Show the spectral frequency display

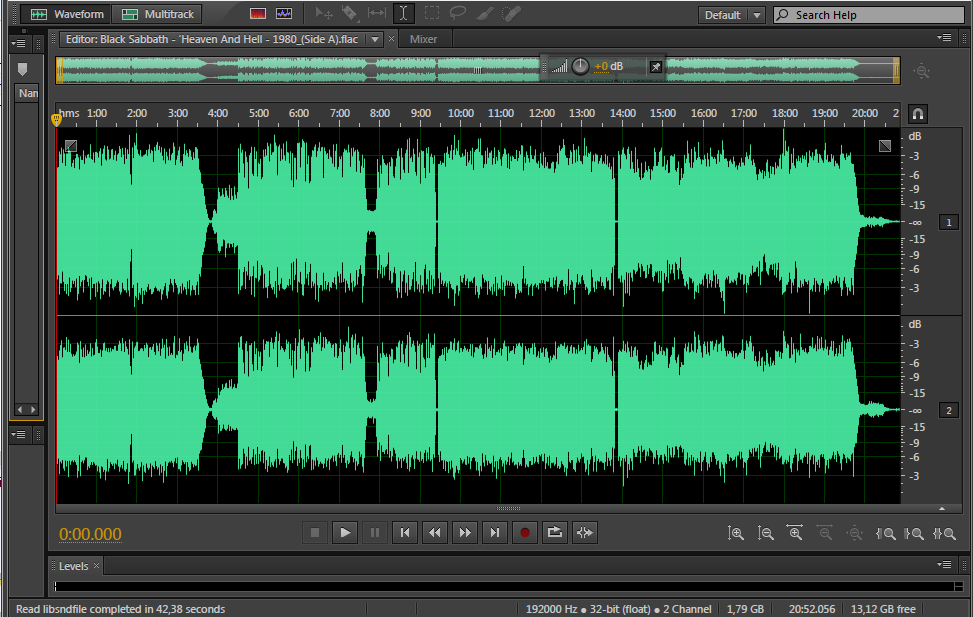pyautogui.click(x=258, y=14)
